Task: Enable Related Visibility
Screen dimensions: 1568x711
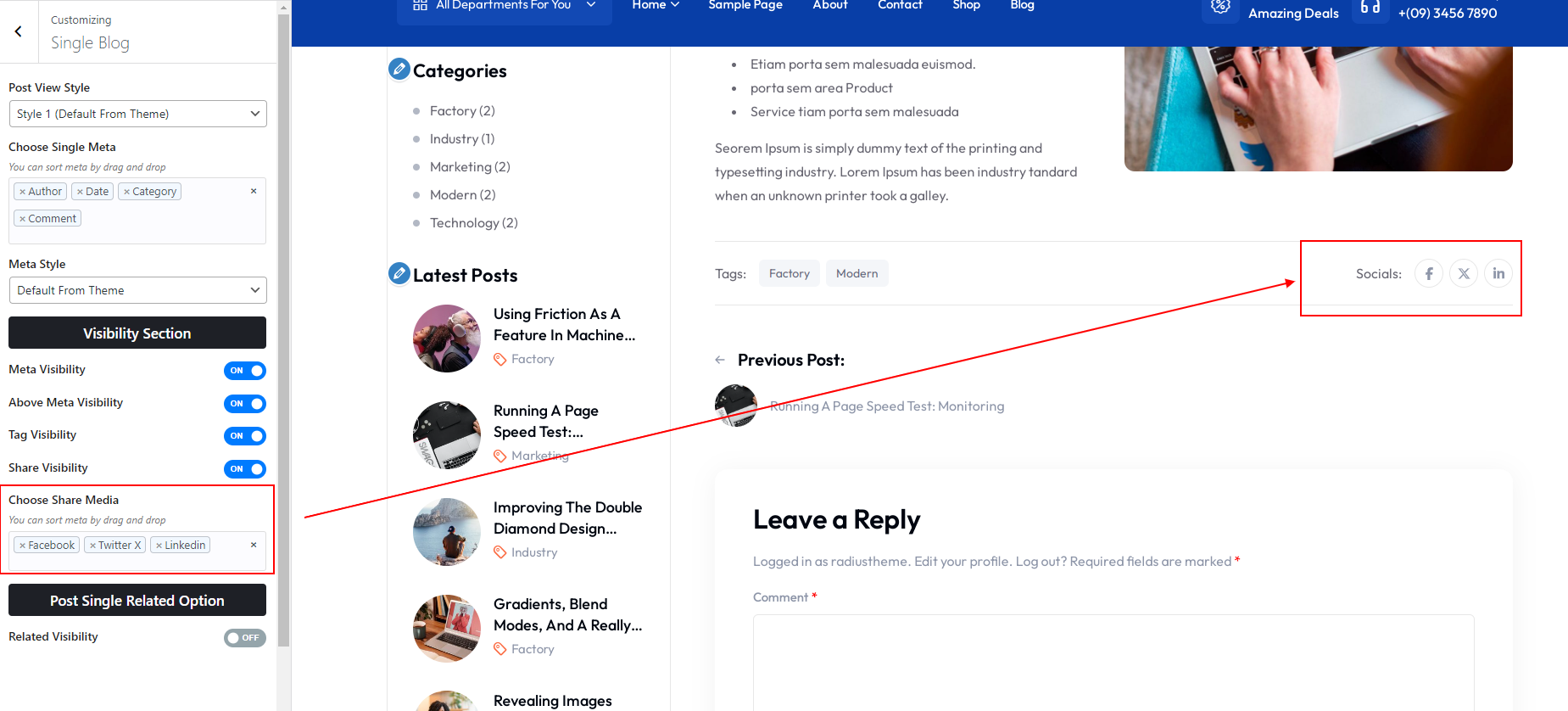Action: [x=245, y=638]
